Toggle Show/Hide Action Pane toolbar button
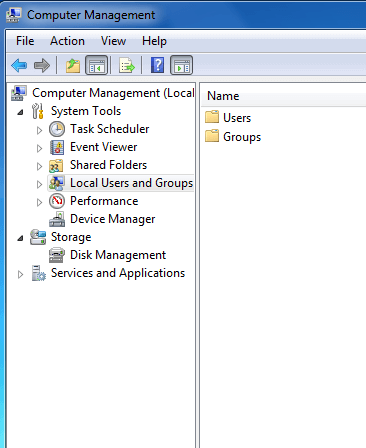This screenshot has height=448, width=366. coord(182,65)
